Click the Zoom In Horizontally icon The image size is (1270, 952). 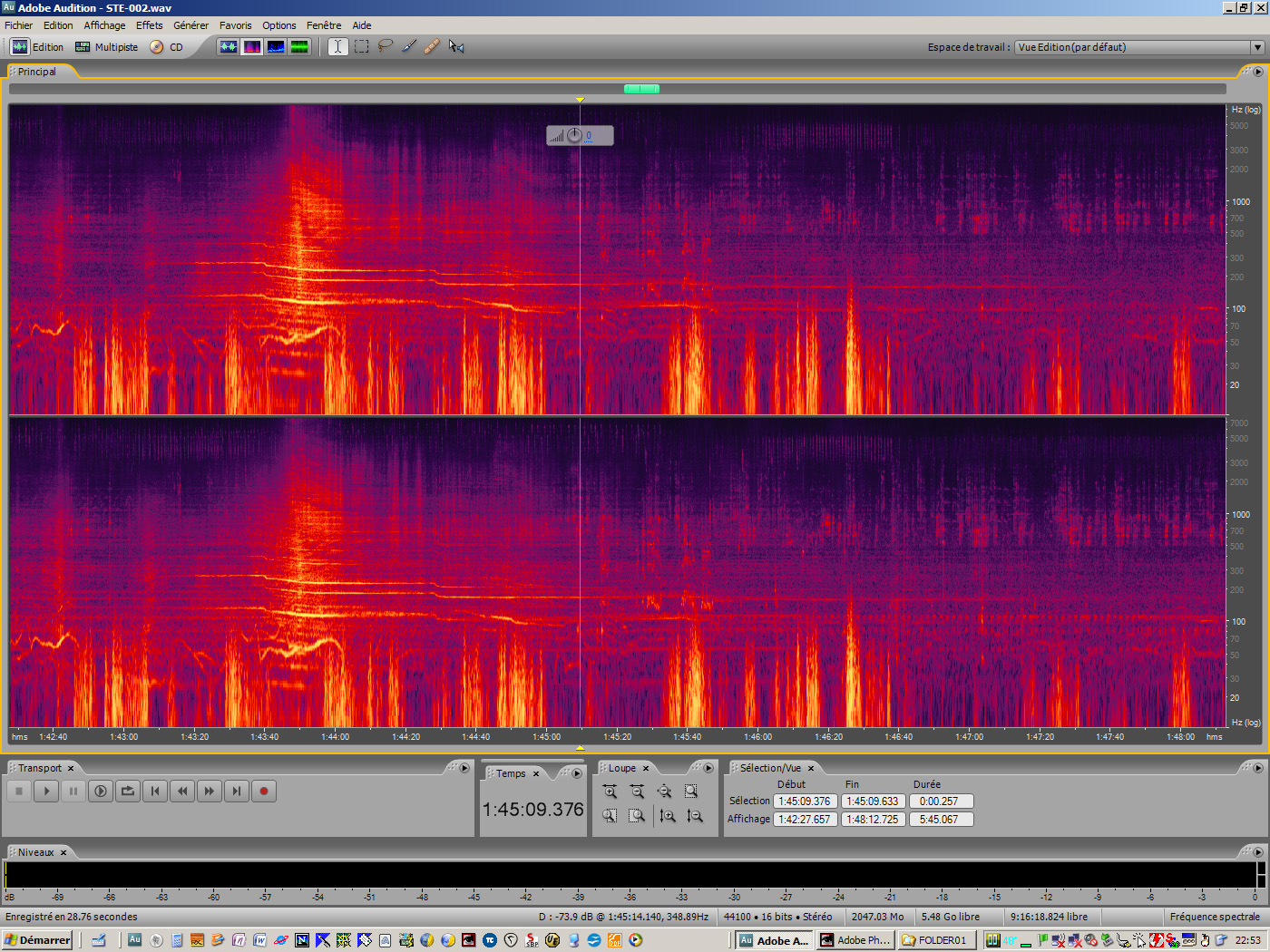pos(610,792)
